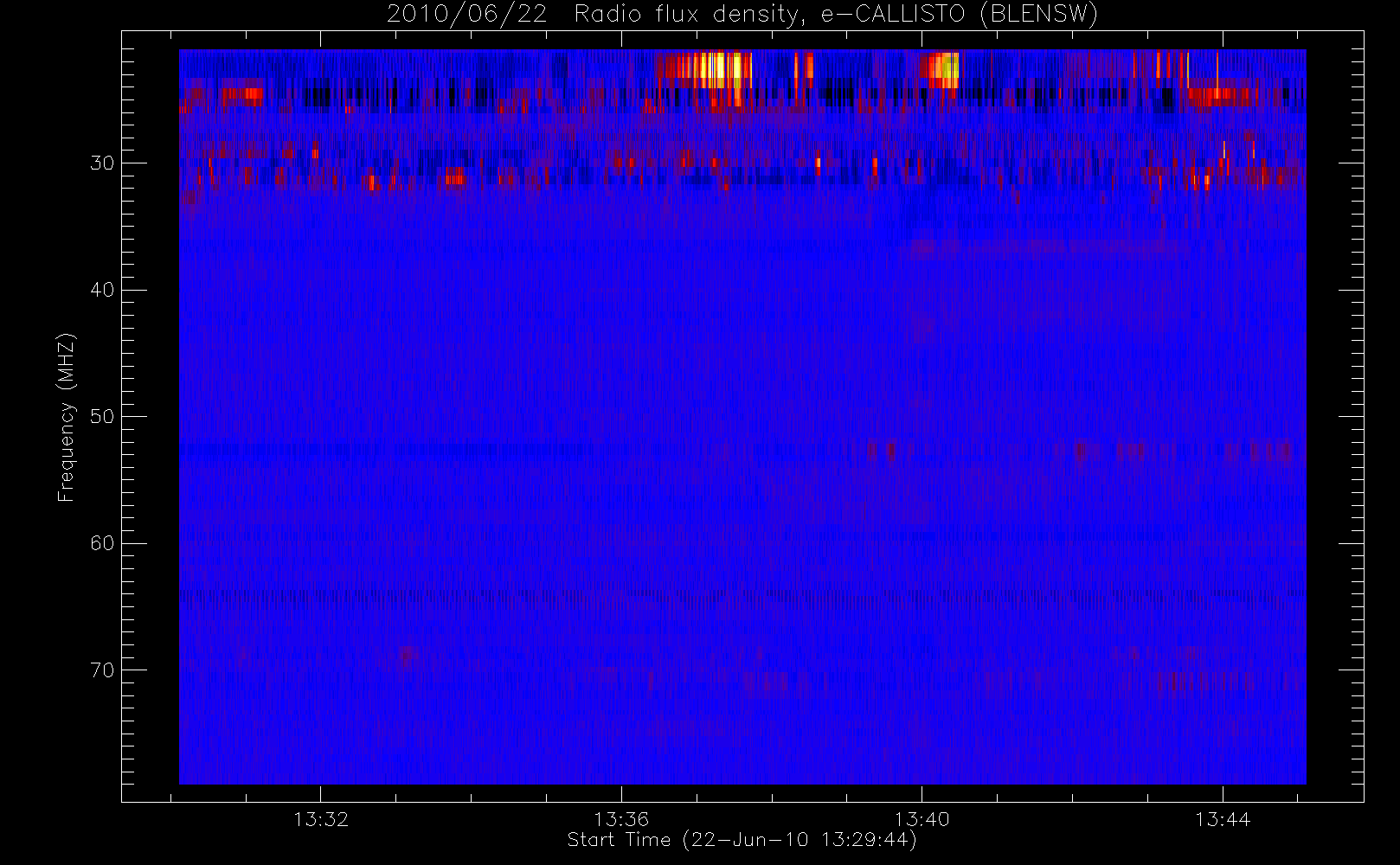Click the 60 MHz frequency tick label
Image resolution: width=1400 pixels, height=865 pixels.
click(x=102, y=543)
